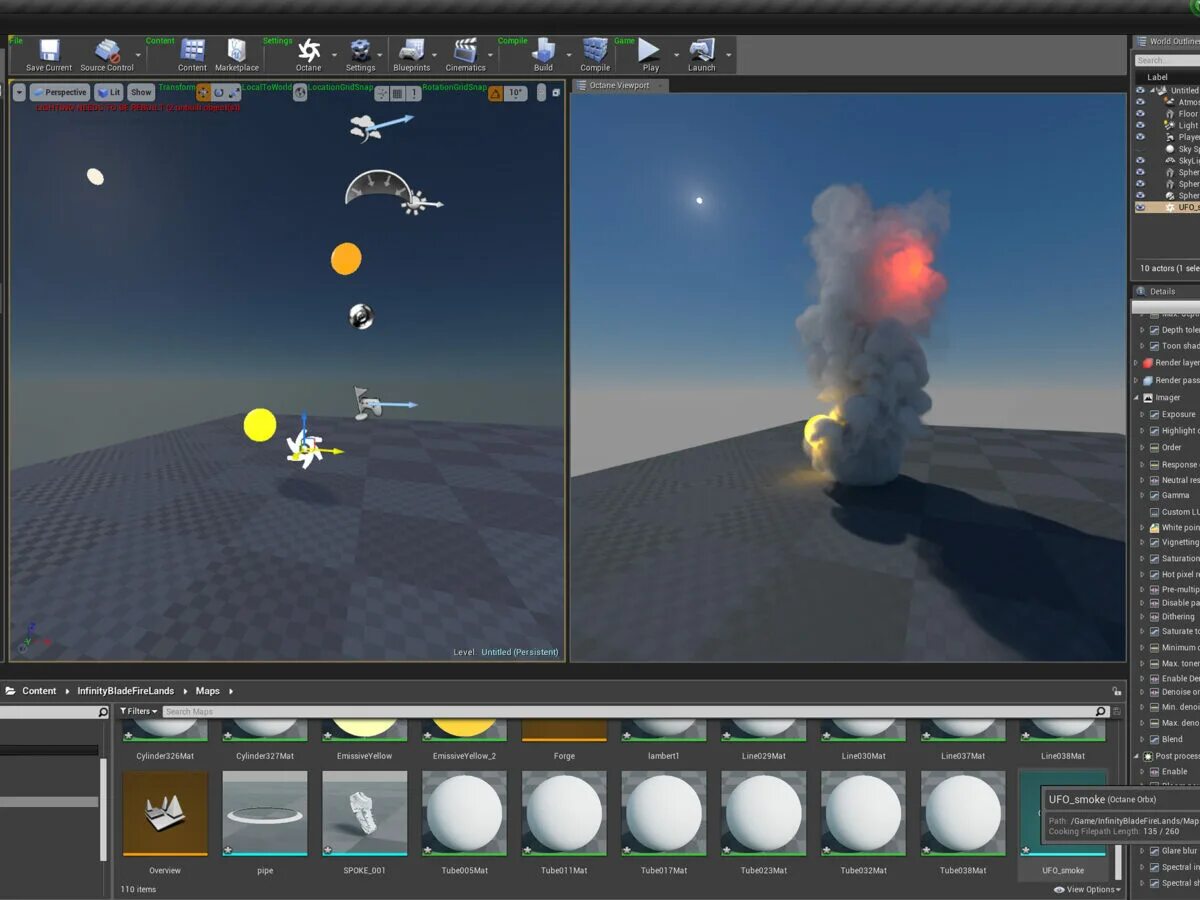Click the Play toolbar button
The width and height of the screenshot is (1200, 900).
(650, 50)
